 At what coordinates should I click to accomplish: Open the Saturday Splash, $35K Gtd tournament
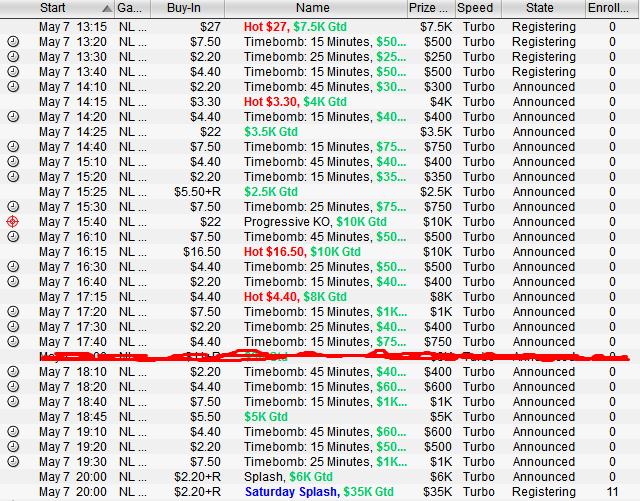(319, 492)
